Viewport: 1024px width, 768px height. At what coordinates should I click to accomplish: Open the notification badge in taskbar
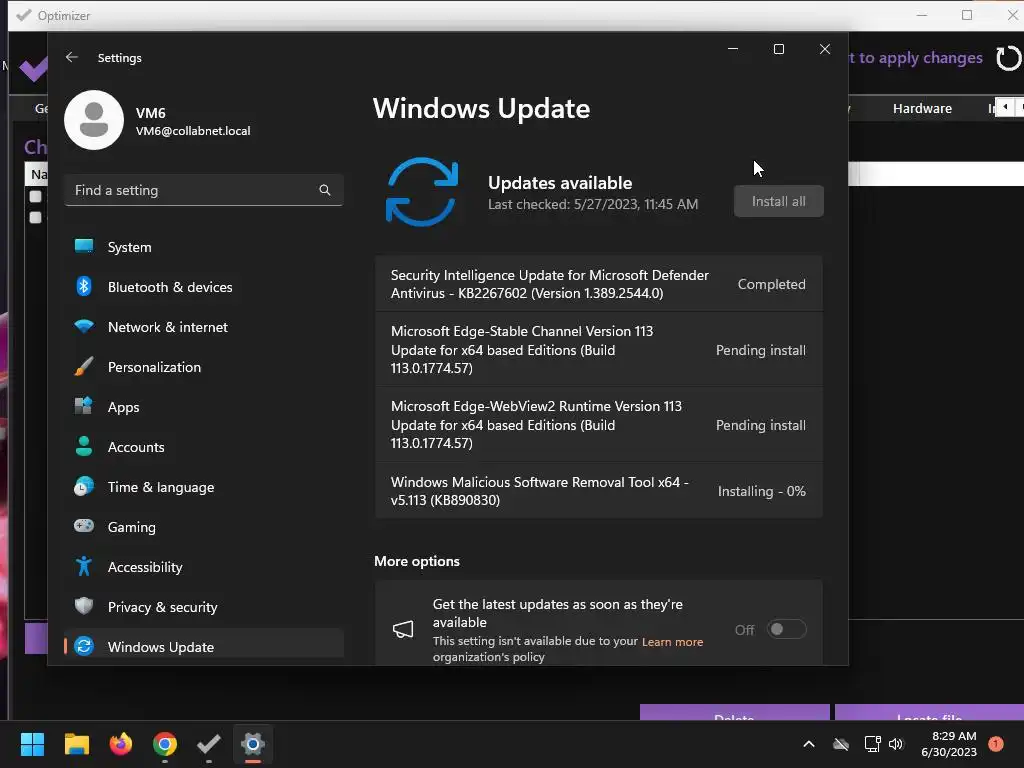click(996, 744)
